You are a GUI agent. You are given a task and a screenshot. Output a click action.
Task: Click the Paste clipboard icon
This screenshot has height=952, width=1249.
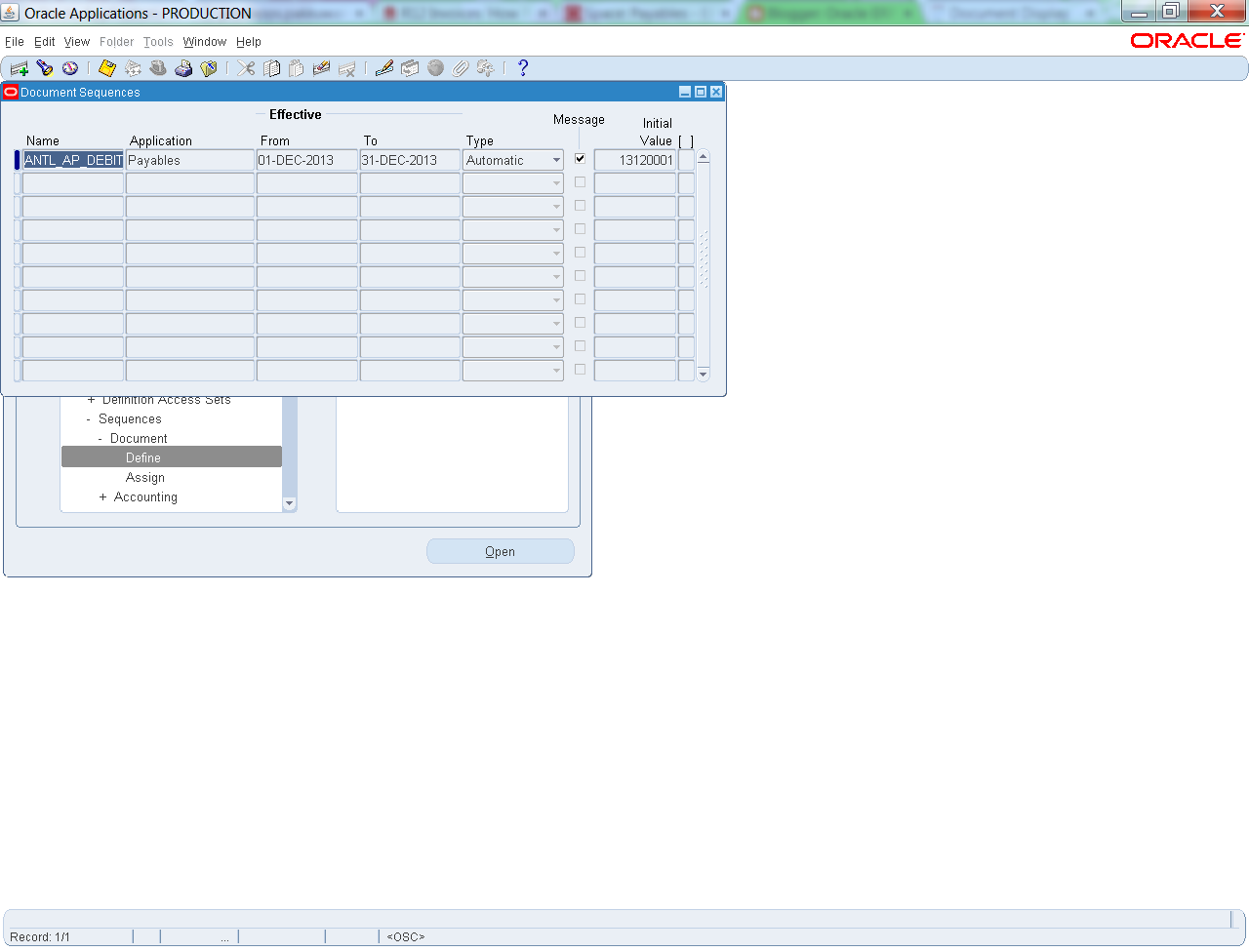coord(297,68)
